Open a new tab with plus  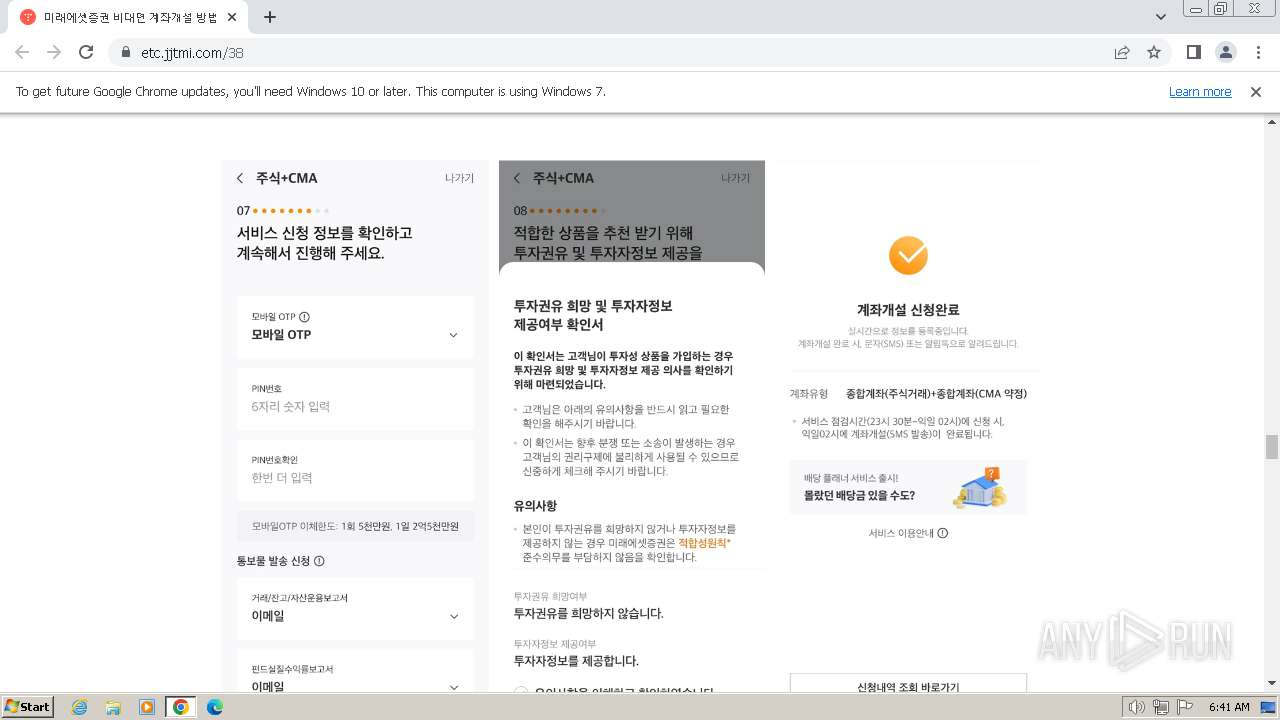(270, 17)
